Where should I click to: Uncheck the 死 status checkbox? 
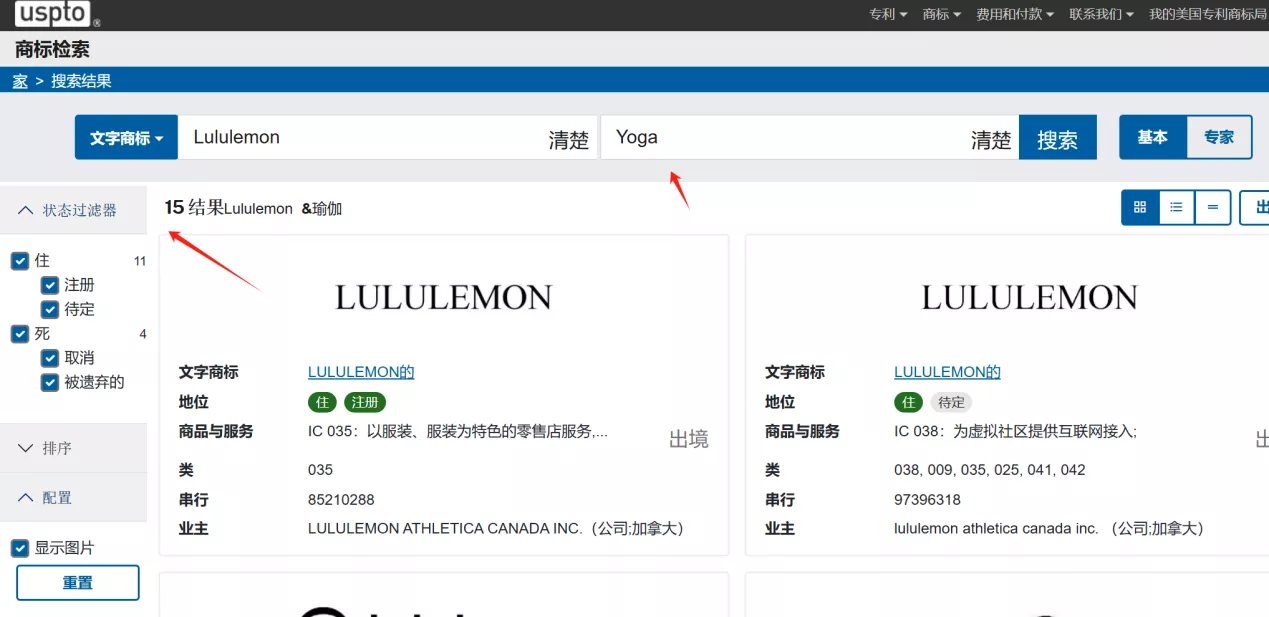[19, 333]
